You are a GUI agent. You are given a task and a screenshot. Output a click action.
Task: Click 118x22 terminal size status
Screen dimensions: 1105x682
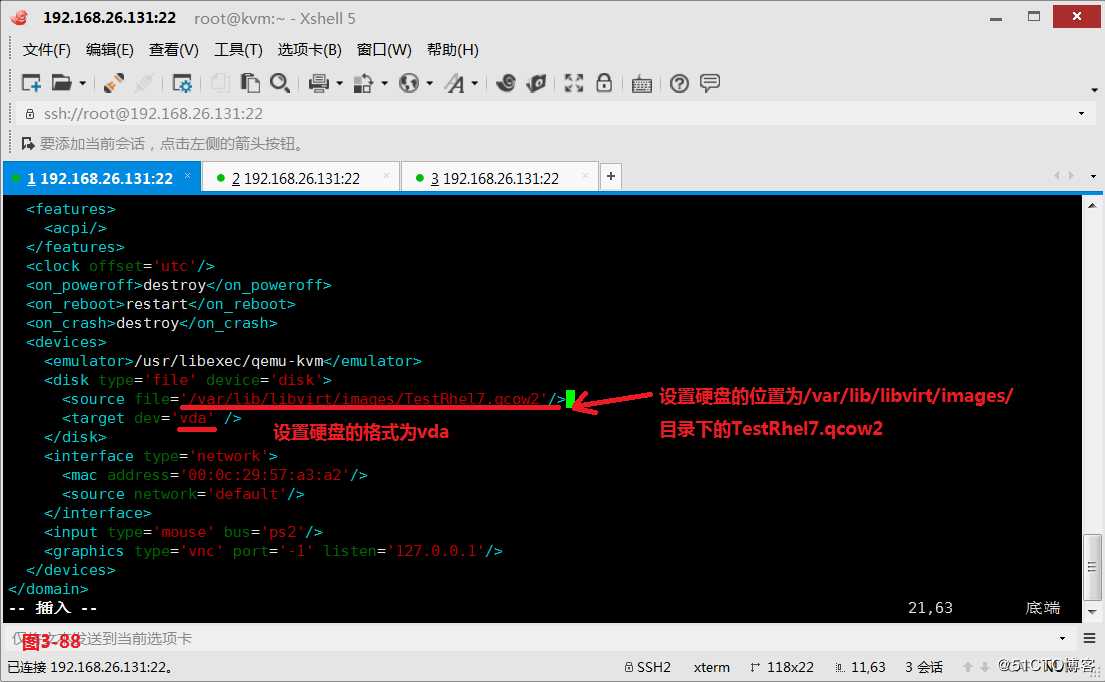tap(782, 667)
